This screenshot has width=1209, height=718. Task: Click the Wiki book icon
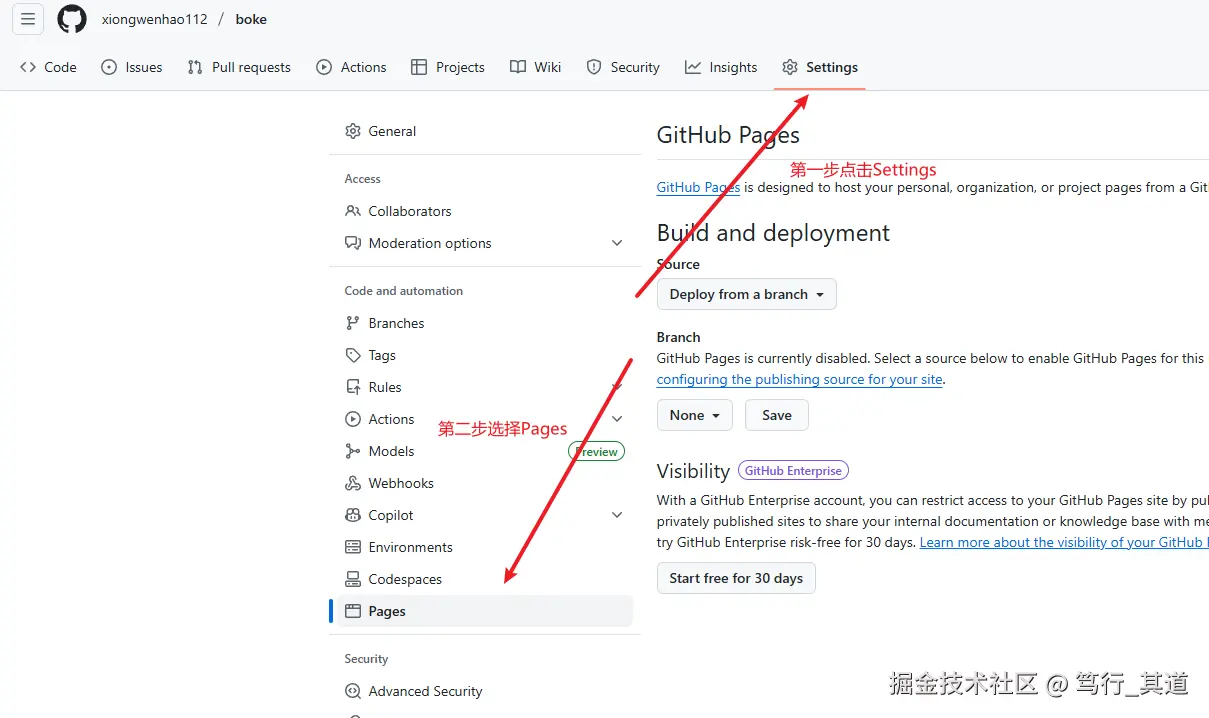coord(517,67)
